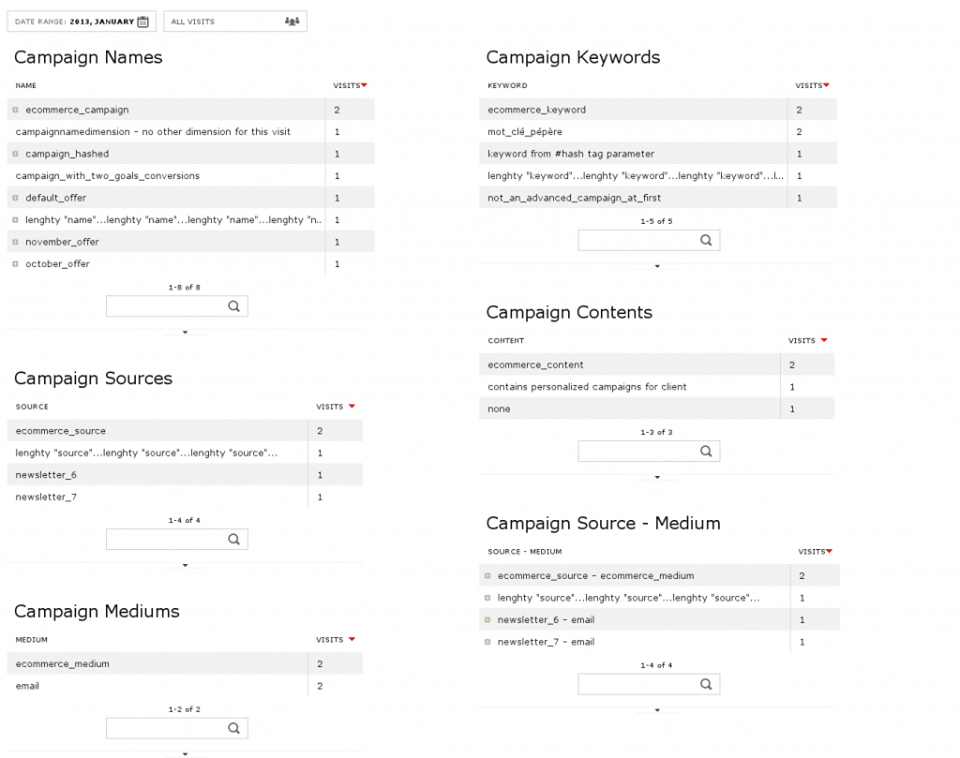This screenshot has height=758, width=960.
Task: Click search icon under Campaign Keywords table
Action: 706,240
